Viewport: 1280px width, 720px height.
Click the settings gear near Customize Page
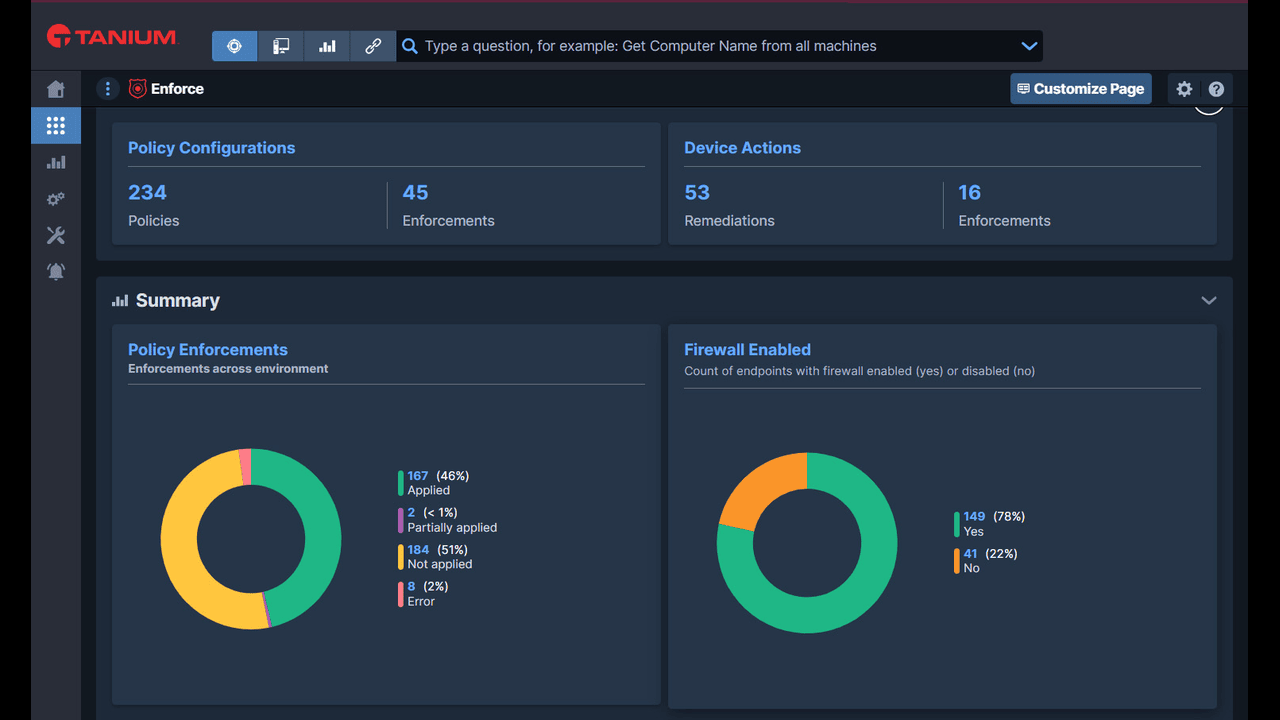tap(1184, 89)
